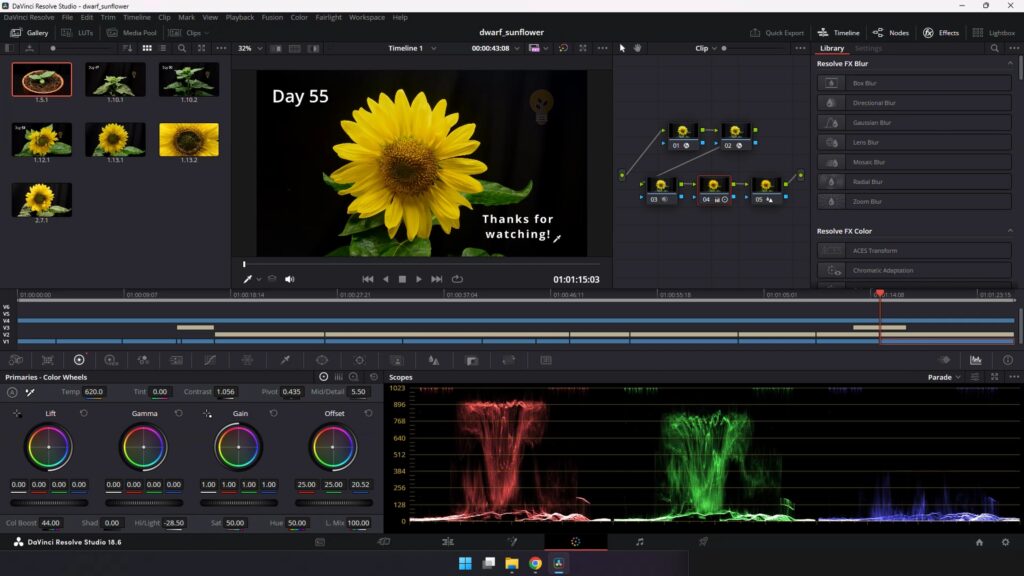Screen dimensions: 1024x576
Task: Select the RGB Mixer palette
Action: pos(143,360)
